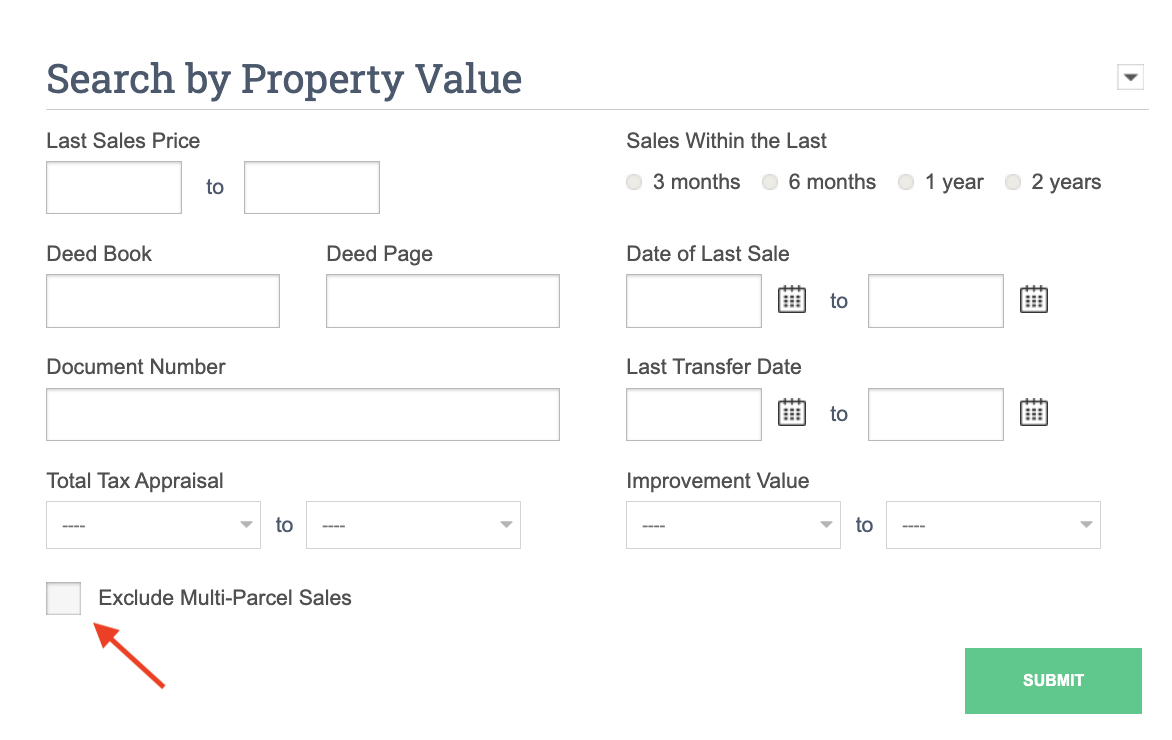Open calendar for Date of Last Sale end
The width and height of the screenshot is (1172, 740).
[1033, 299]
